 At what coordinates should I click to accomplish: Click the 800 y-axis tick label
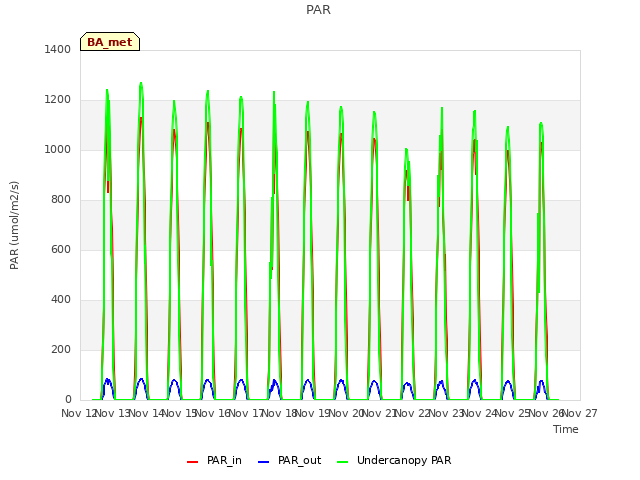(x=61, y=200)
